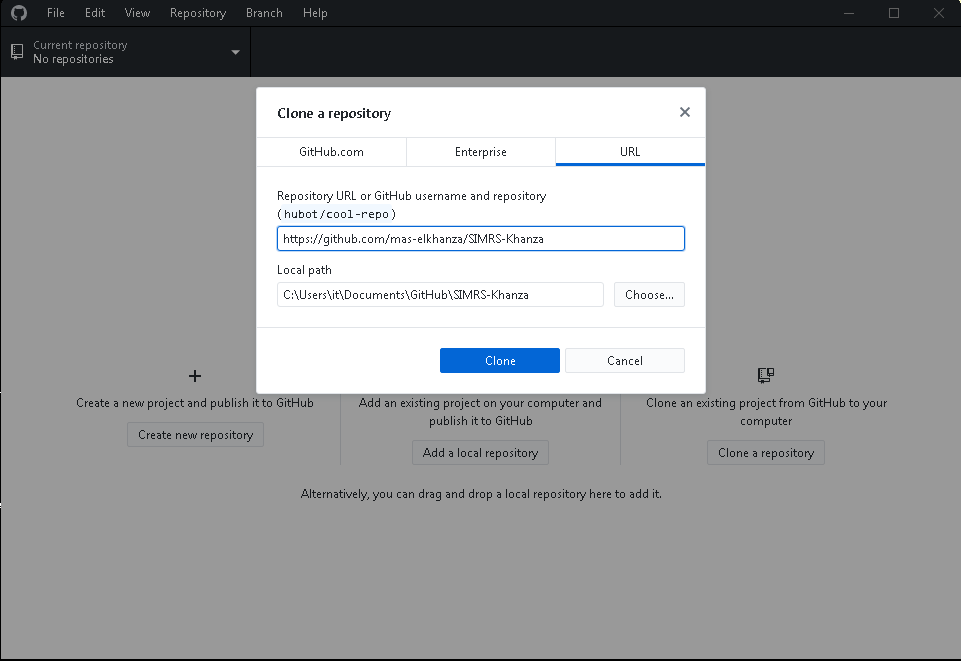Open the Repository menu
Viewport: 961px width, 661px height.
[197, 12]
